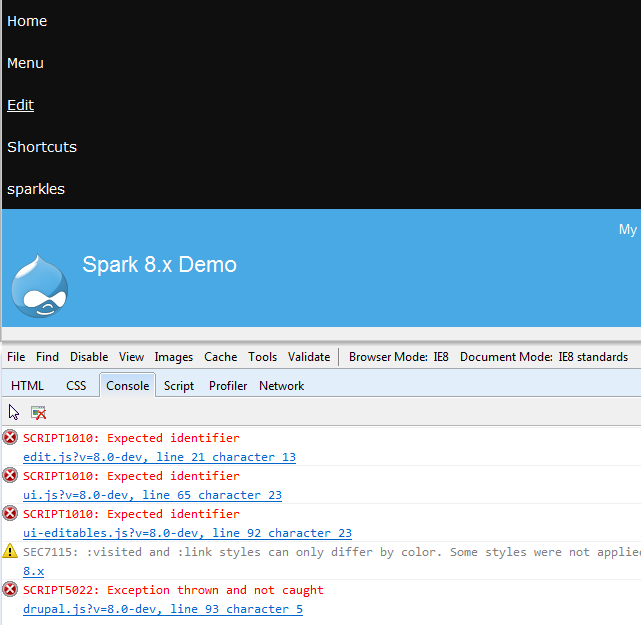
Task: Go to the Home toolbar link
Action: tap(27, 21)
